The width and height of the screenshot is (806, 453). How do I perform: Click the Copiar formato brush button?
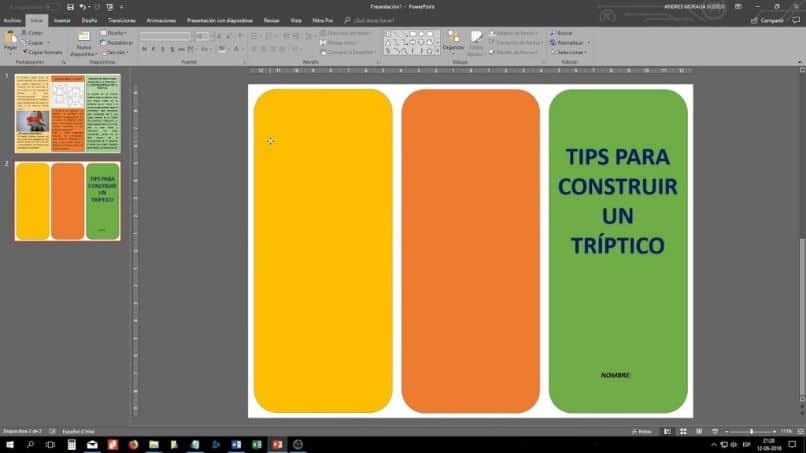click(x=42, y=52)
